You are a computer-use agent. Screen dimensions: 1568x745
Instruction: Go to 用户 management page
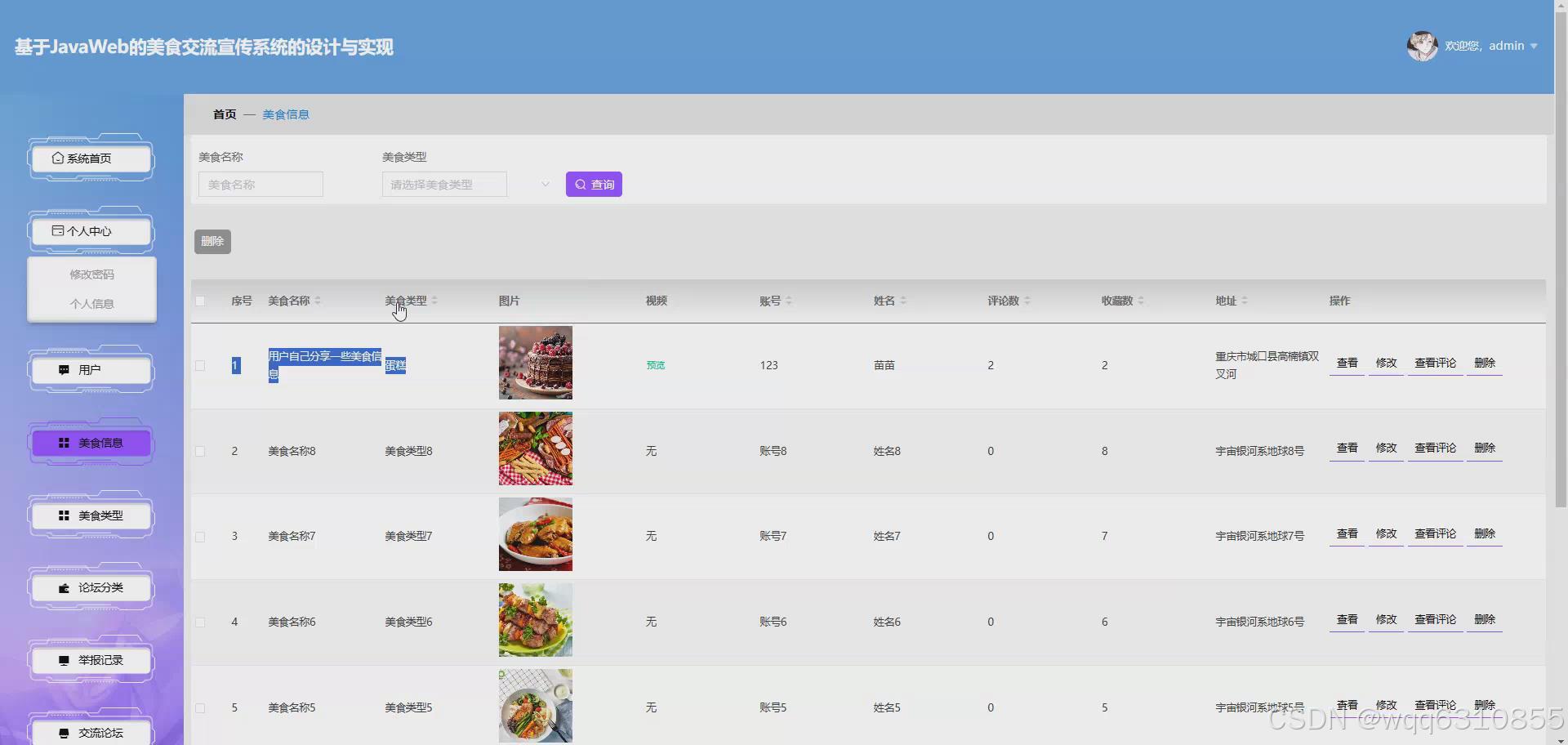tap(91, 370)
